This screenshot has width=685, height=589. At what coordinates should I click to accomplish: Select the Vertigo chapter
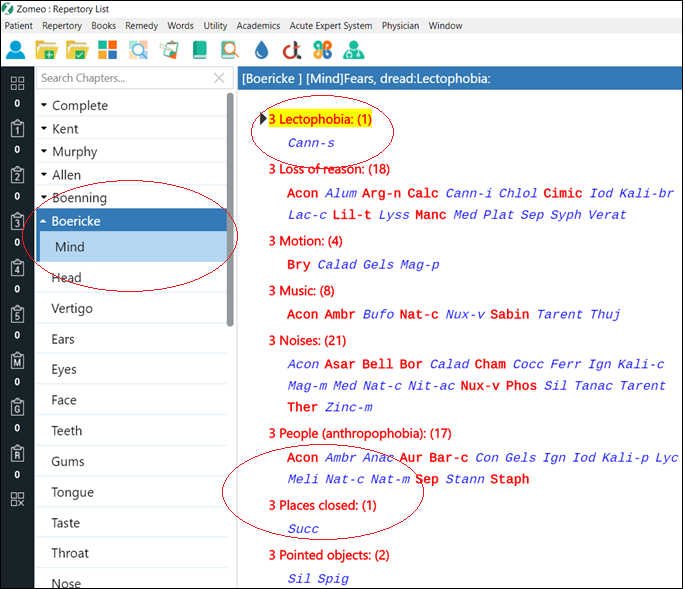pos(72,309)
